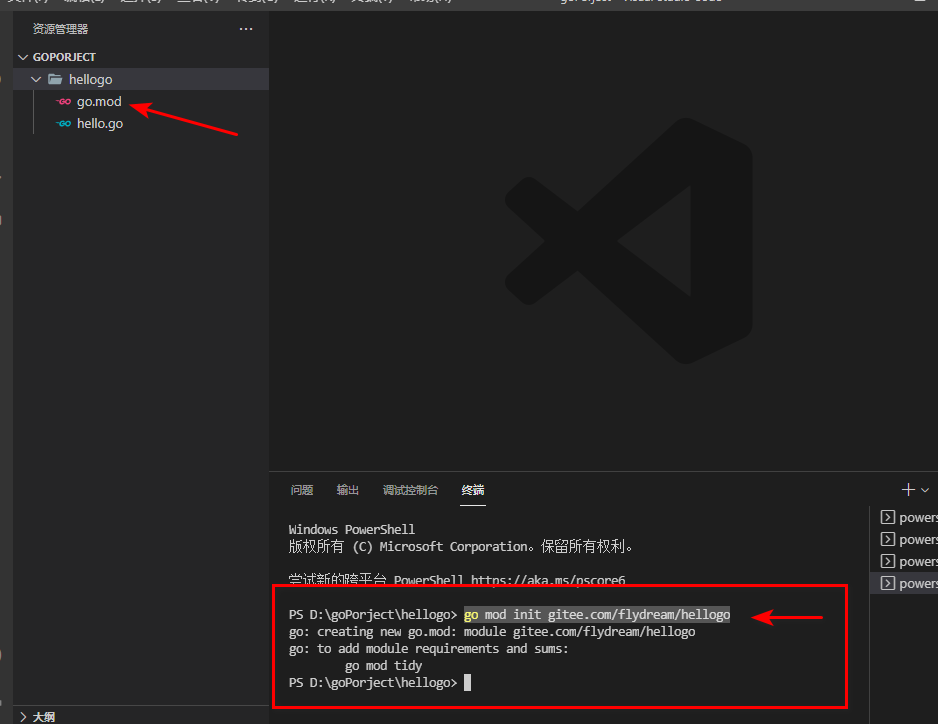Open the 调试控制台 tab
Image resolution: width=938 pixels, height=724 pixels.
click(410, 490)
